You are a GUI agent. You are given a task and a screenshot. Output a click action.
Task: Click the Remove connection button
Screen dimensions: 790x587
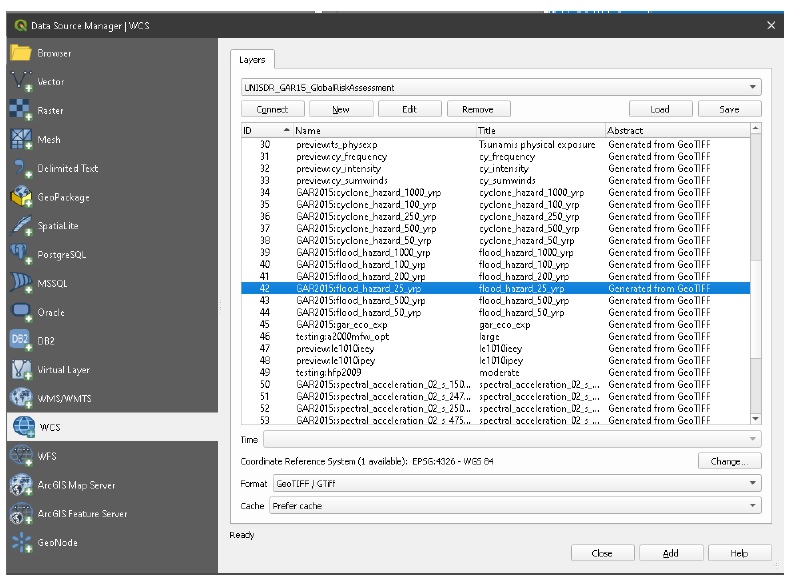point(478,109)
